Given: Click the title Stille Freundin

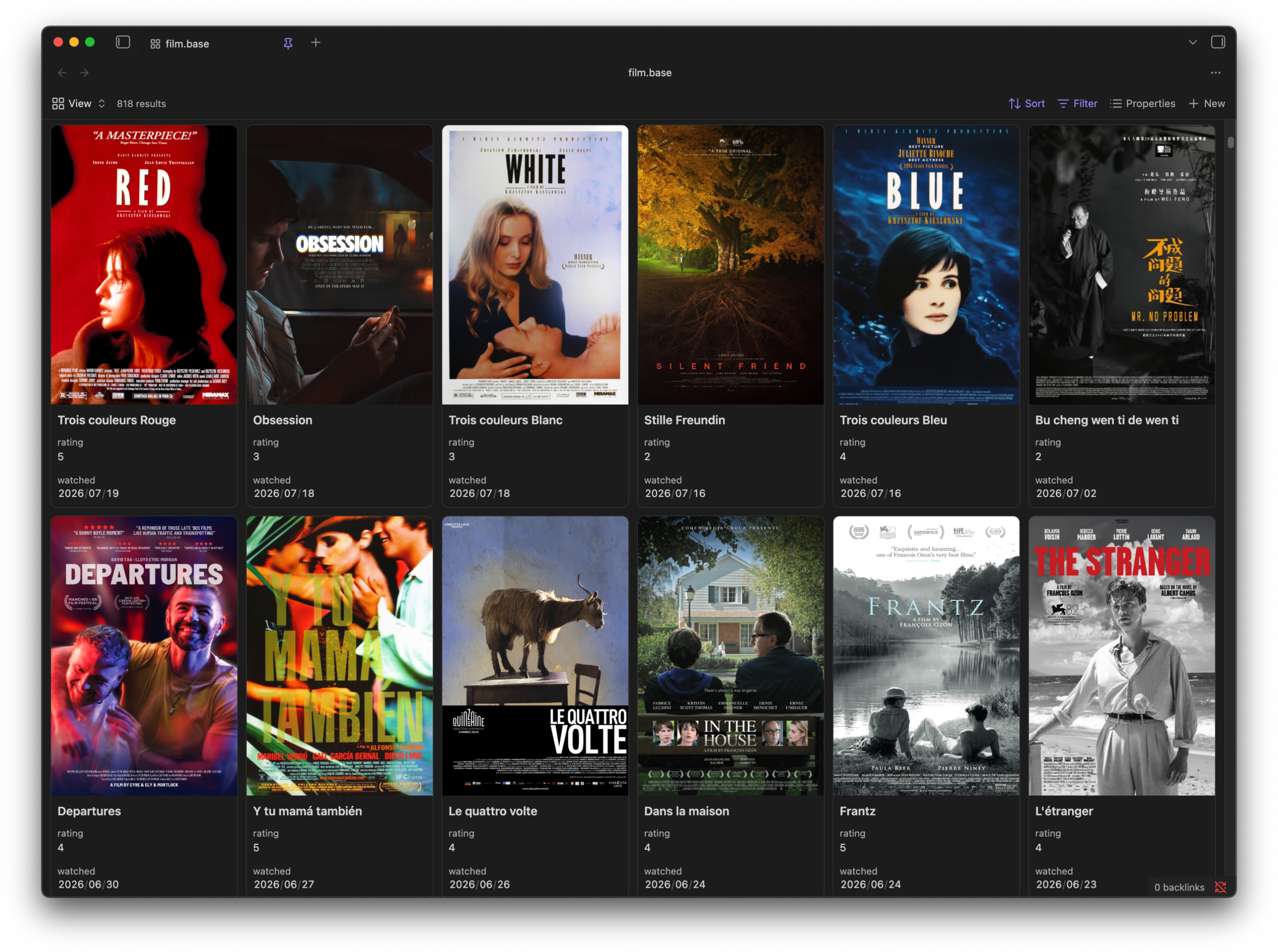Looking at the screenshot, I should coord(684,420).
